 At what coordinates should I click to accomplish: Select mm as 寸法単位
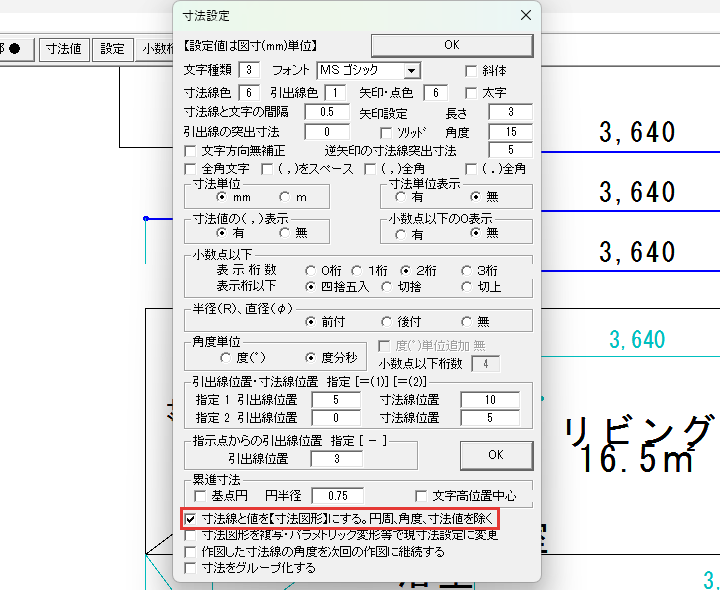(x=222, y=197)
